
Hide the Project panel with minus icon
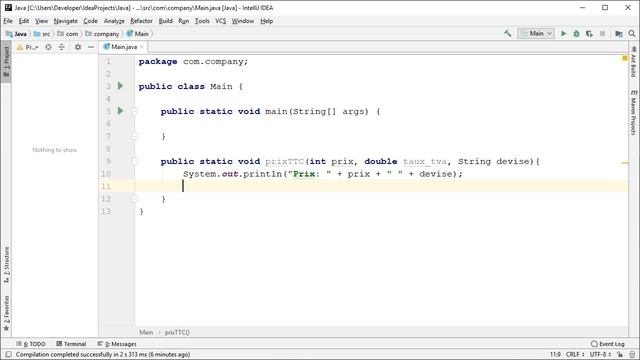coord(91,47)
